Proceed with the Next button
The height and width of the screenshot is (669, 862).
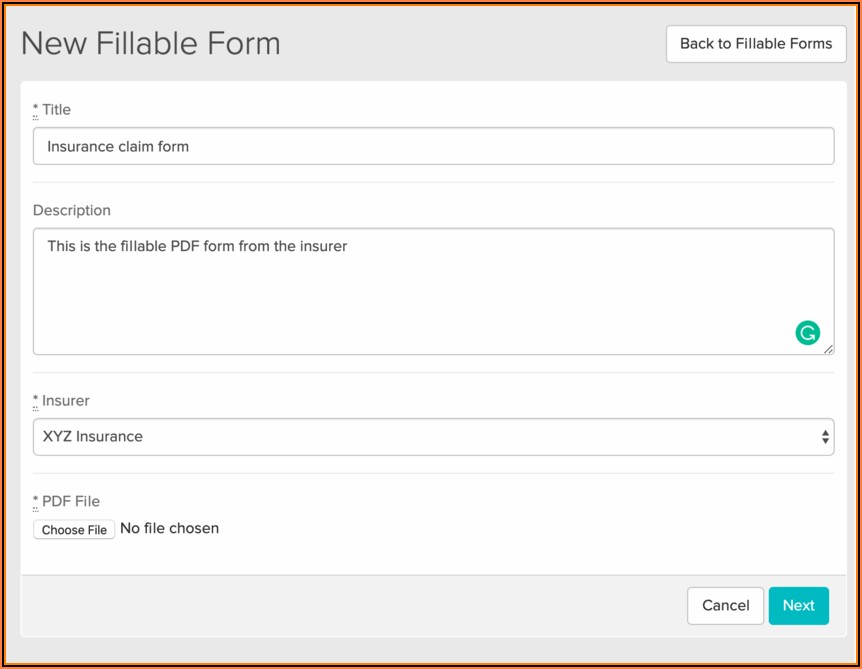click(798, 605)
